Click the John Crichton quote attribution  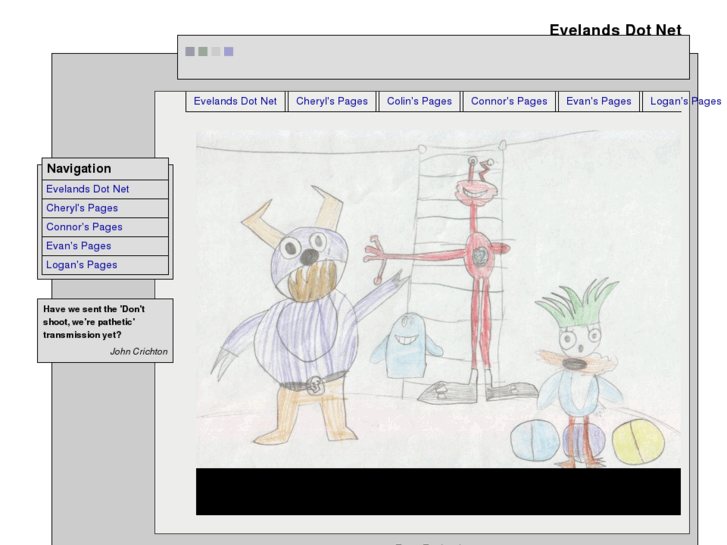coord(139,352)
